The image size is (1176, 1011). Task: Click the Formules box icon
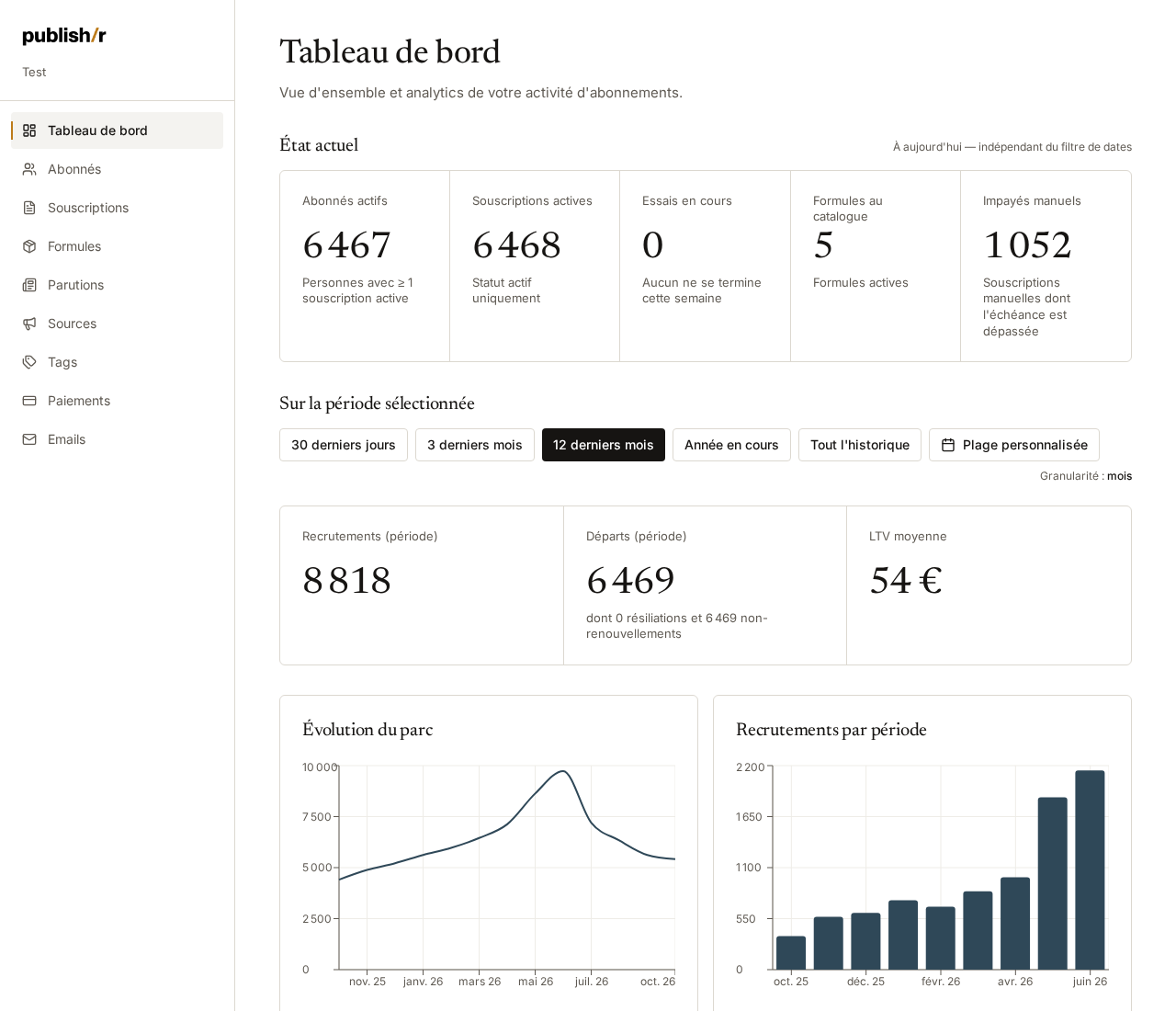click(29, 246)
